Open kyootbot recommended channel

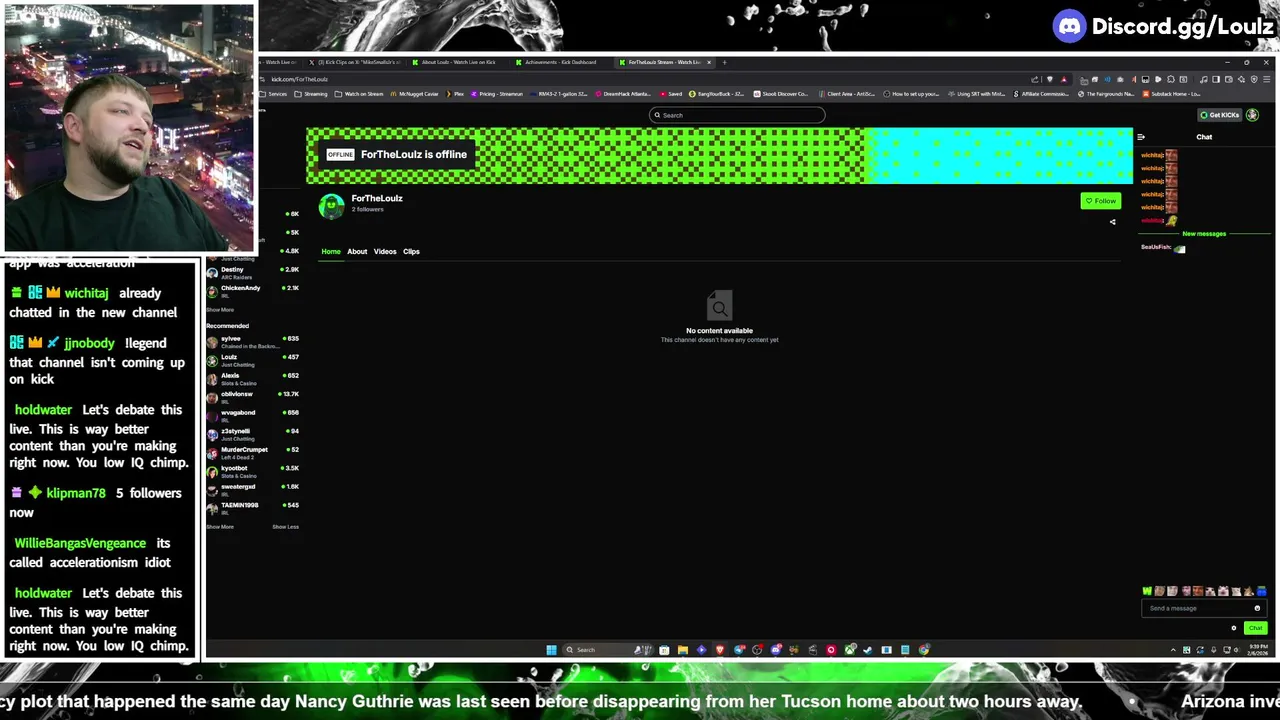(x=252, y=471)
